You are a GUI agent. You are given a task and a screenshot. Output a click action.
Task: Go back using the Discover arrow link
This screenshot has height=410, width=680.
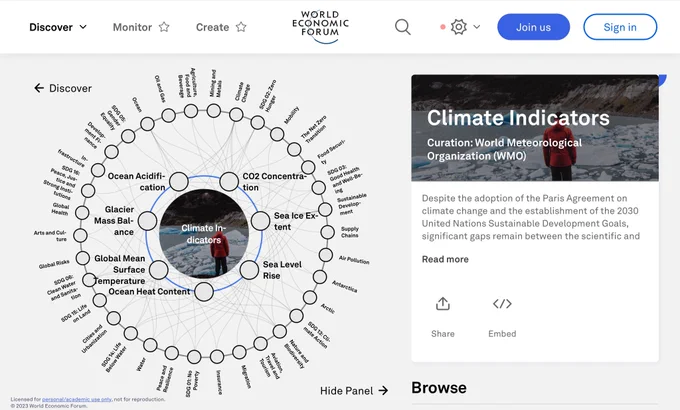[x=63, y=88]
